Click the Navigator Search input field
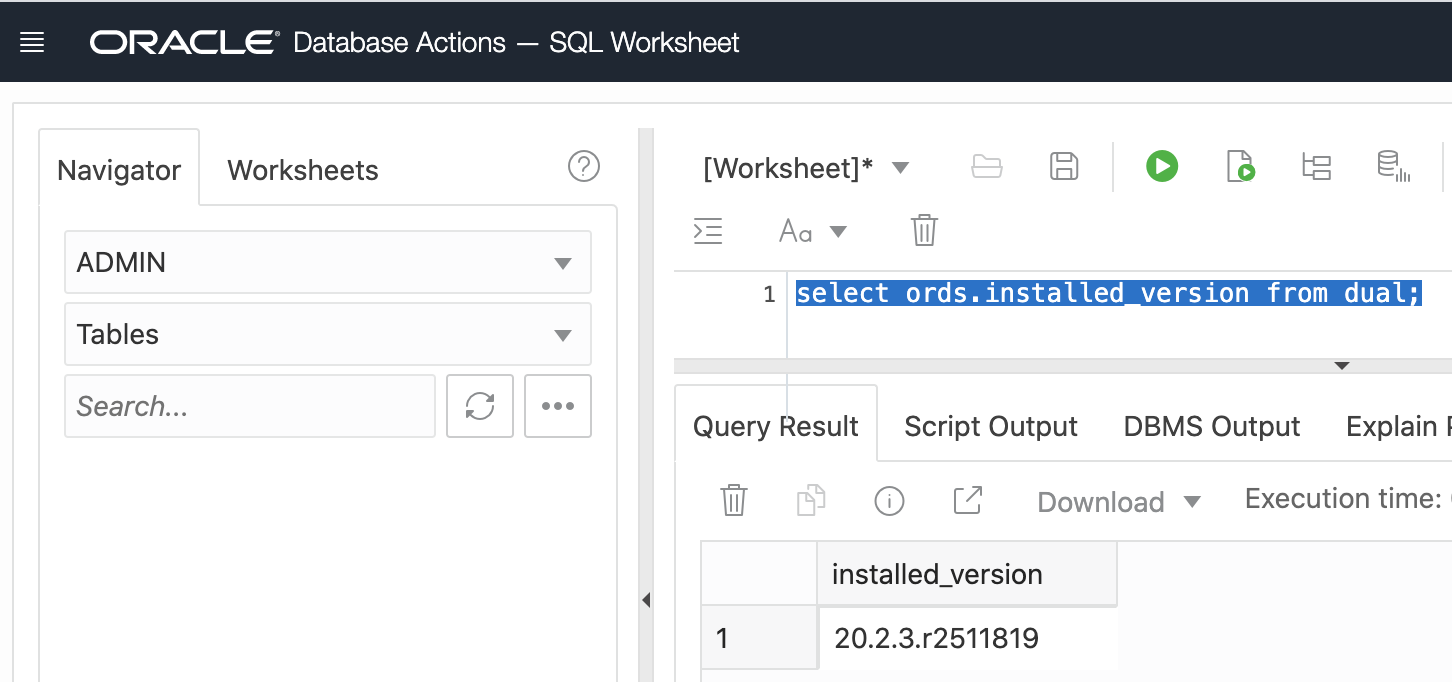 pos(250,406)
